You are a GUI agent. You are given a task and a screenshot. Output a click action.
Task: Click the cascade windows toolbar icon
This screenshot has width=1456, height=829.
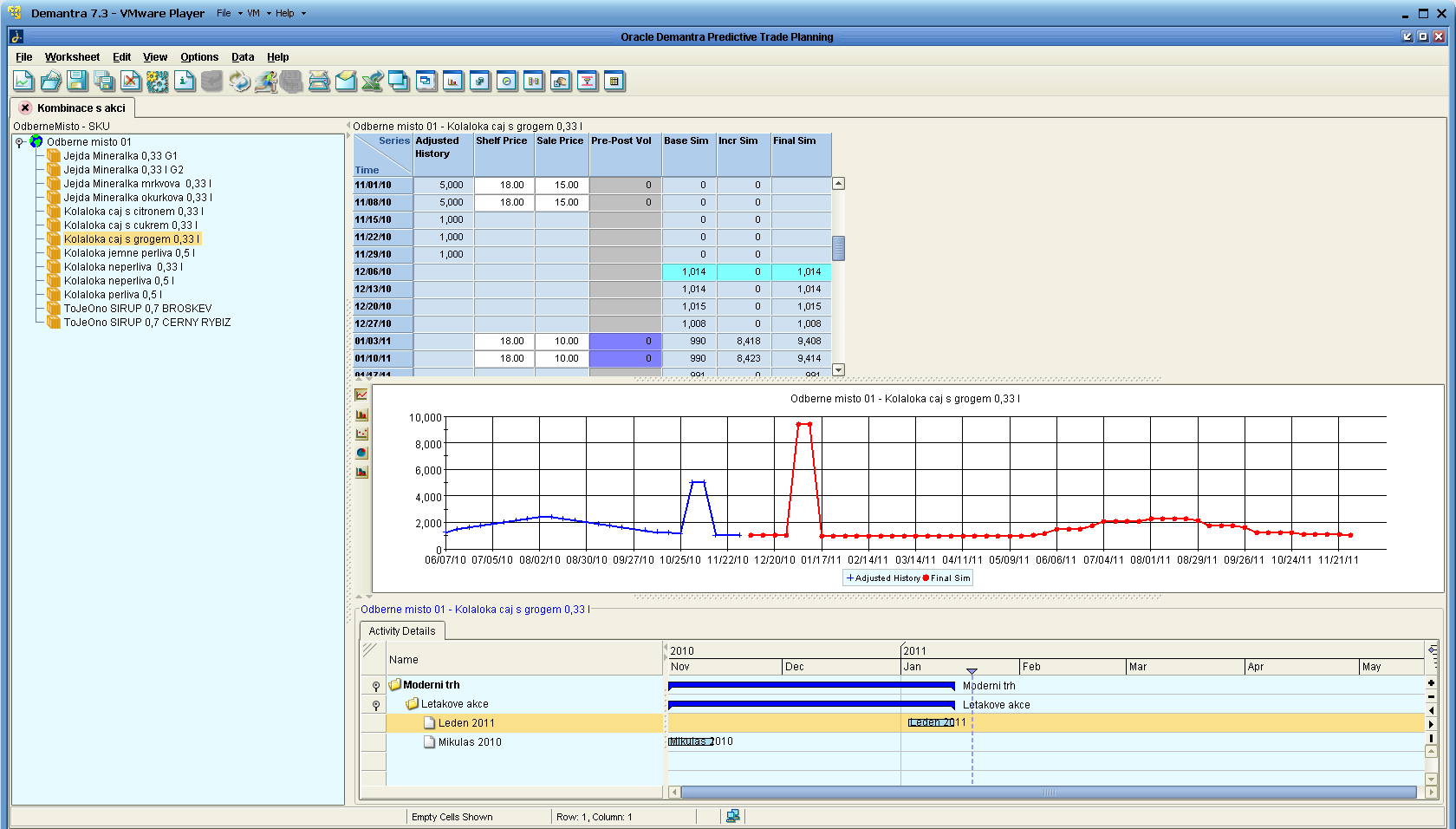coord(399,82)
